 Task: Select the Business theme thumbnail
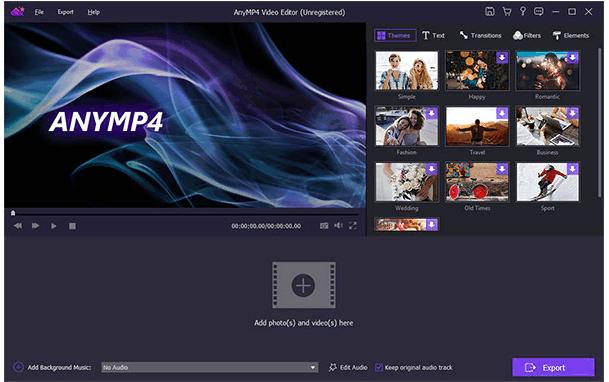[548, 126]
